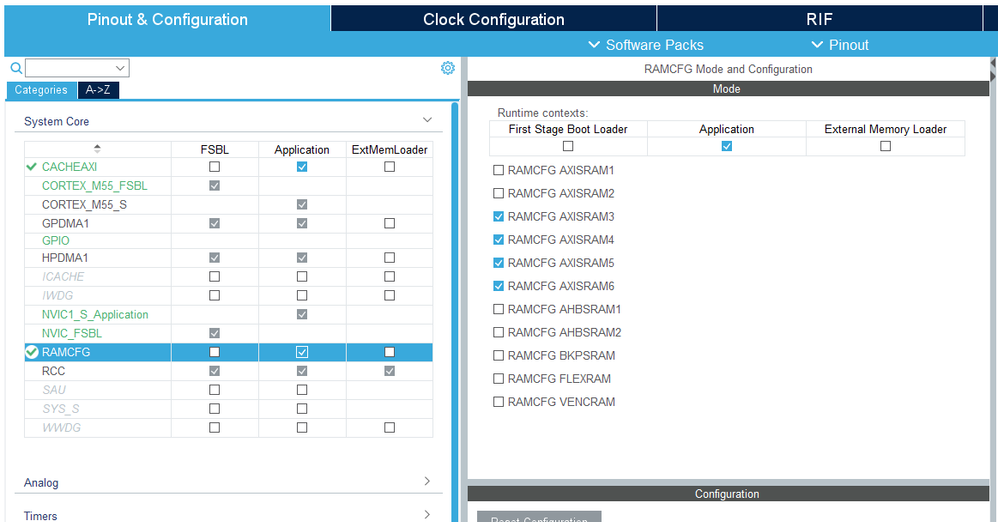This screenshot has width=998, height=522.
Task: Select HPDMA1 peripheral row
Action: tap(65, 258)
